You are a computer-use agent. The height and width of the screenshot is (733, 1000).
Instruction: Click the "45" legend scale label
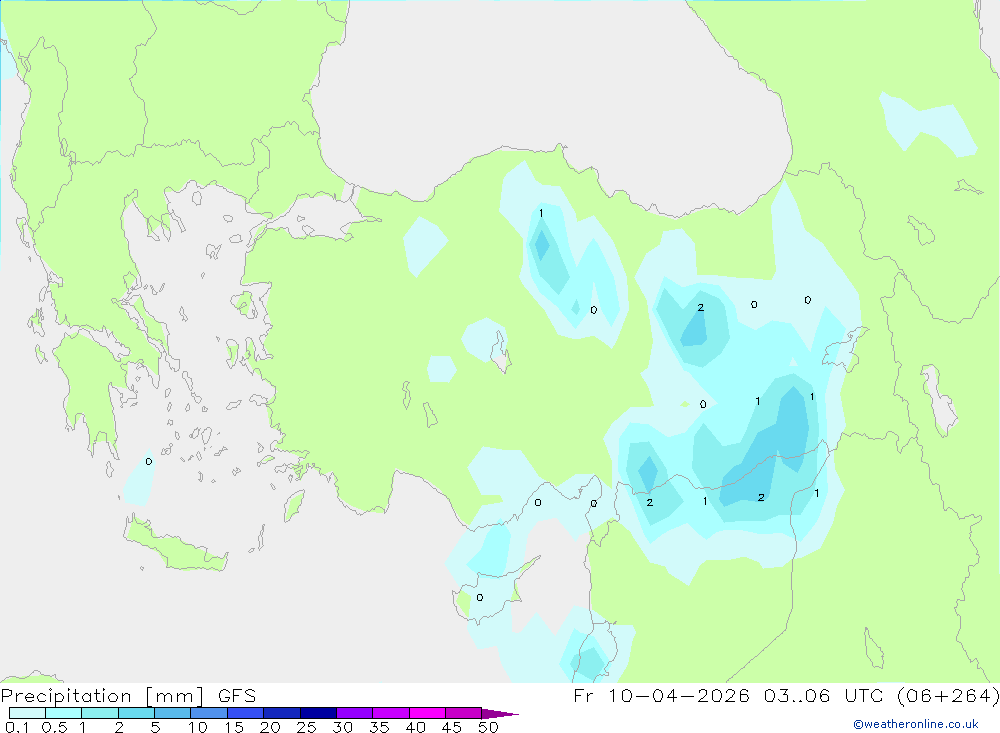(452, 727)
